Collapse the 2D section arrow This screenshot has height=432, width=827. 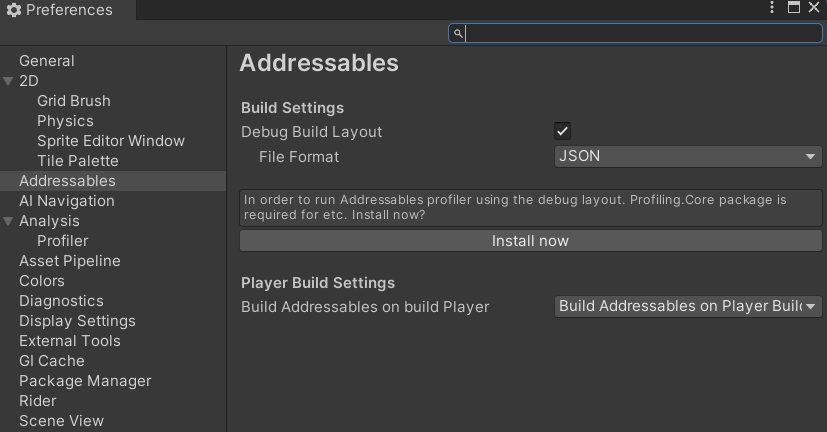(8, 81)
